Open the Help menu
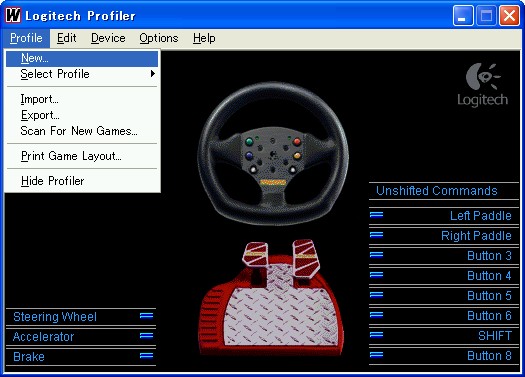This screenshot has width=525, height=377. [x=204, y=38]
